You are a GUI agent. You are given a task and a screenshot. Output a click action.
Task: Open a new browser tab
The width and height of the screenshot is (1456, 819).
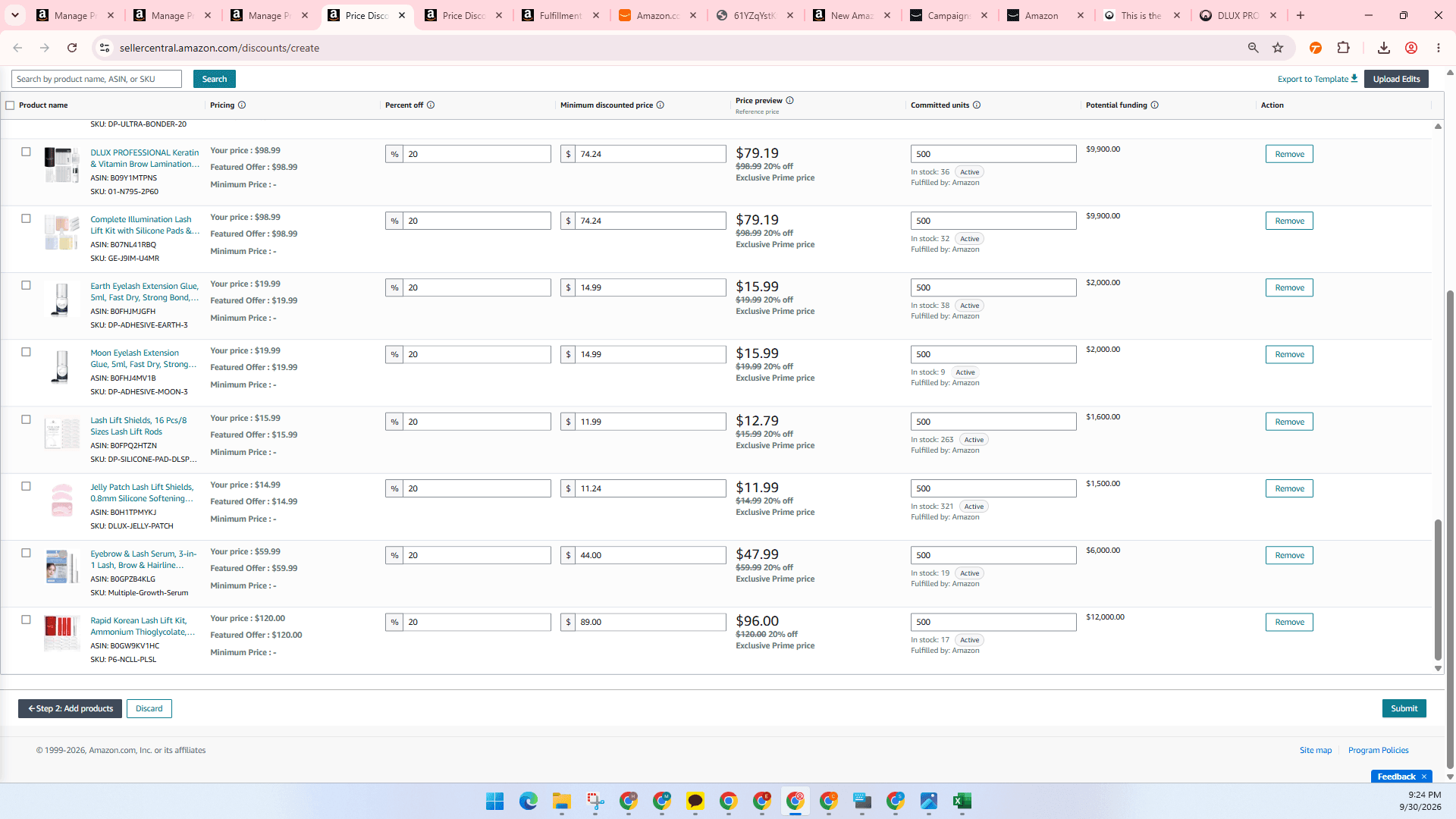pyautogui.click(x=1301, y=15)
